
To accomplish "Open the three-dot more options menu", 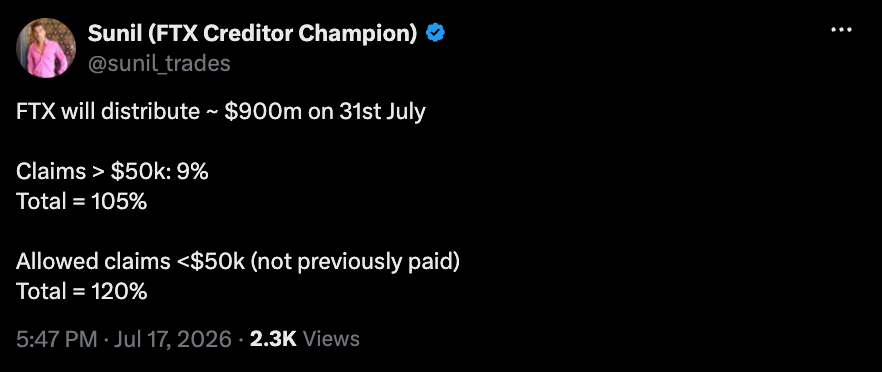I will (841, 30).
